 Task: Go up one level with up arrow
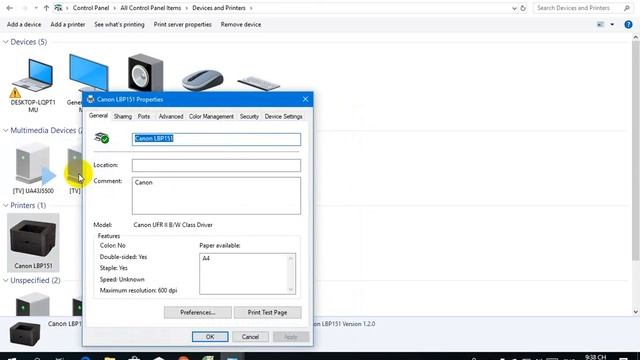point(46,8)
